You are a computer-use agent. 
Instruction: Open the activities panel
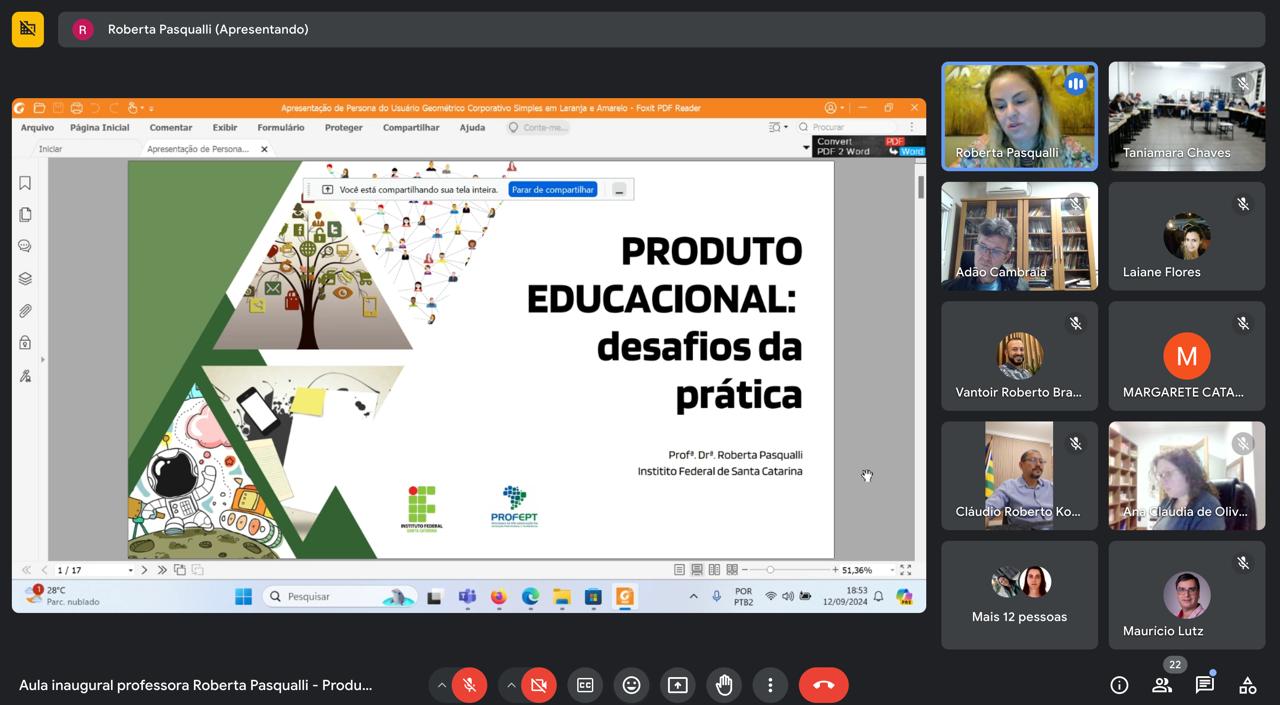[1247, 685]
